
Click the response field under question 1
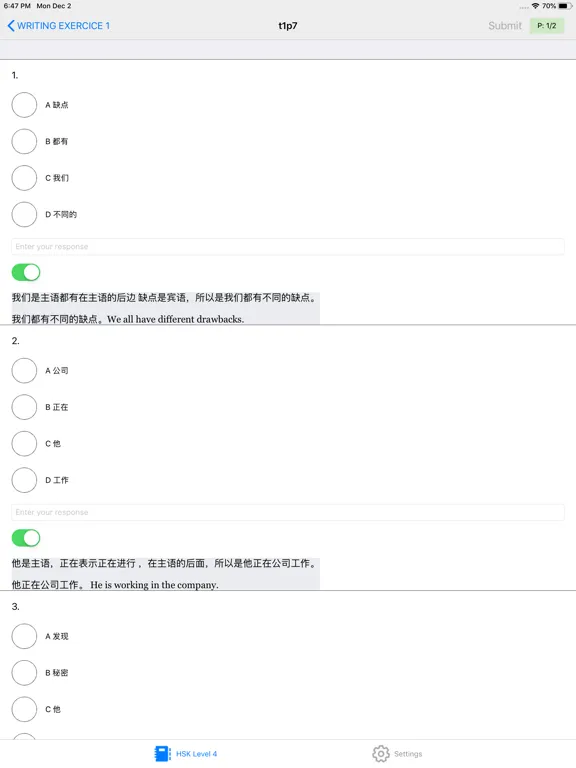coord(288,246)
